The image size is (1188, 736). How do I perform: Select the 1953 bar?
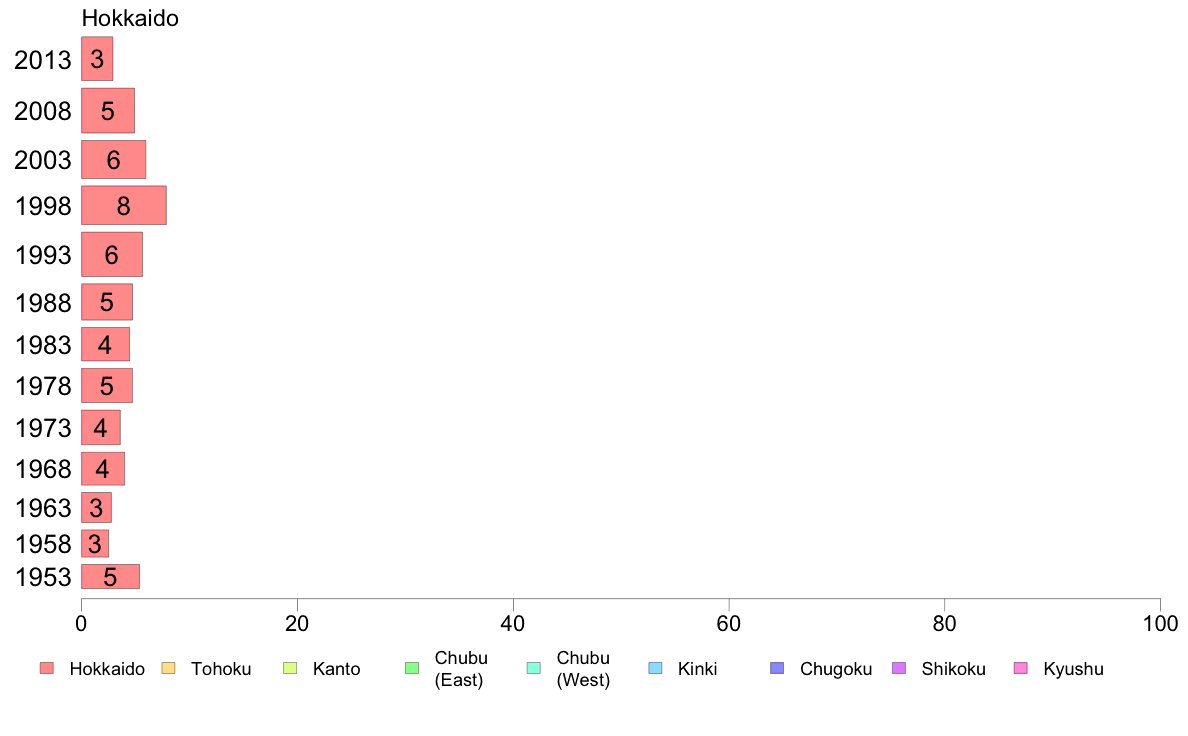[x=111, y=576]
